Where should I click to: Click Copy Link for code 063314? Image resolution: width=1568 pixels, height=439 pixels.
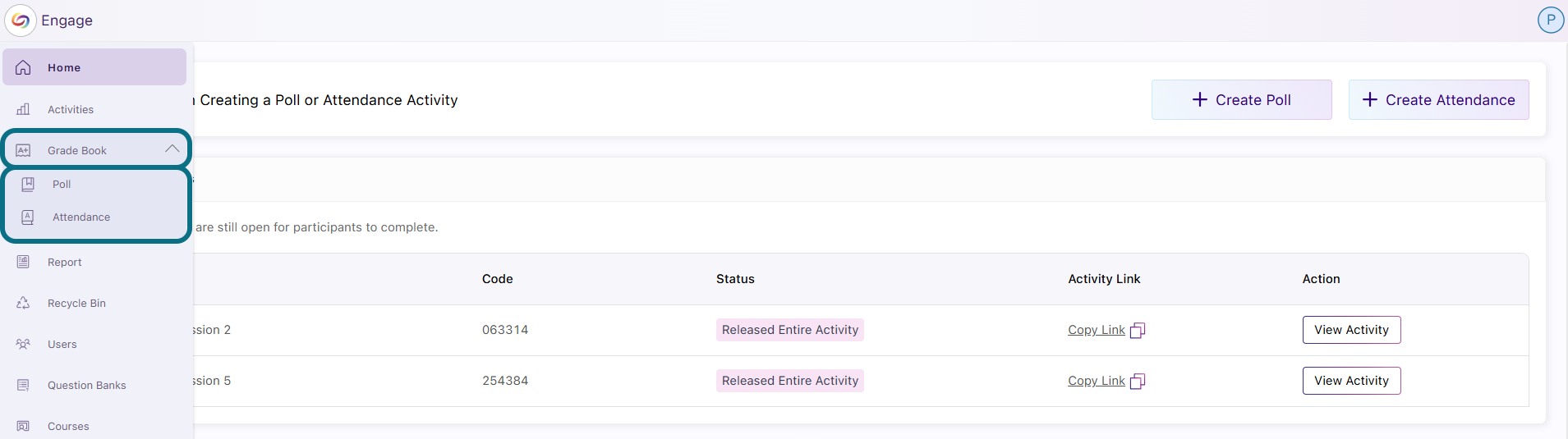1096,330
